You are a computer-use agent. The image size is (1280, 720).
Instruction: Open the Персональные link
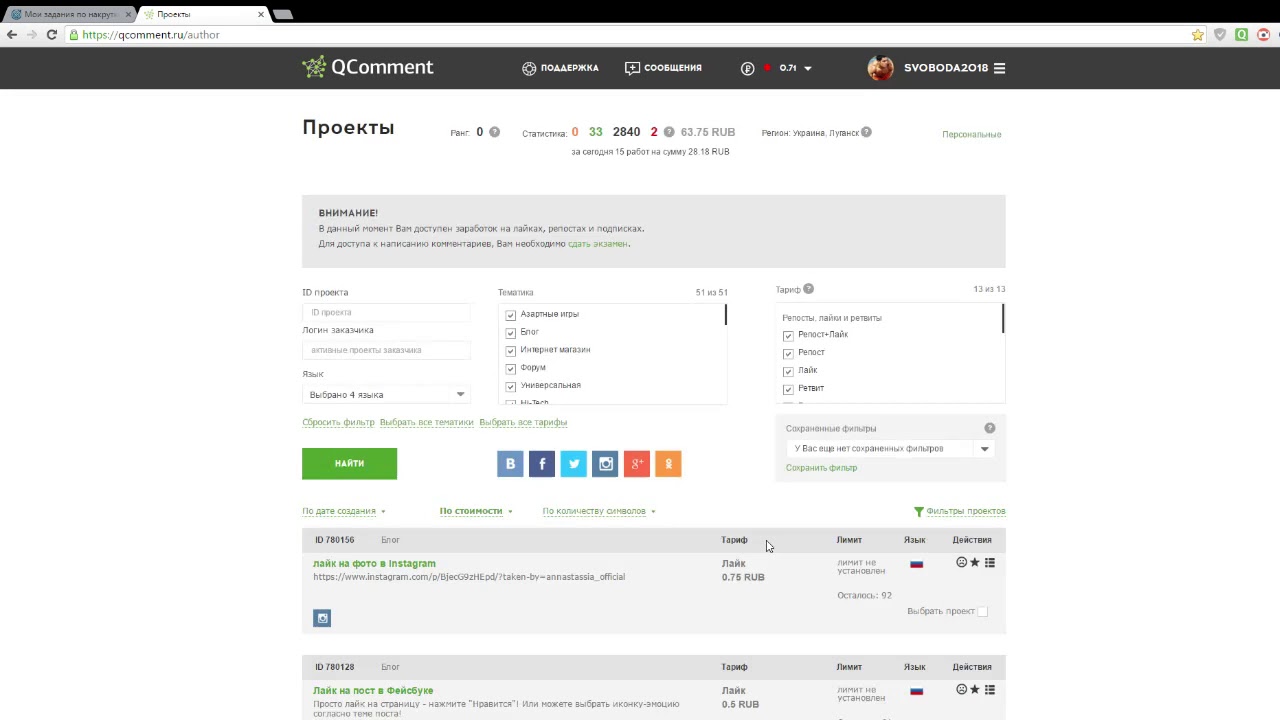(x=971, y=134)
